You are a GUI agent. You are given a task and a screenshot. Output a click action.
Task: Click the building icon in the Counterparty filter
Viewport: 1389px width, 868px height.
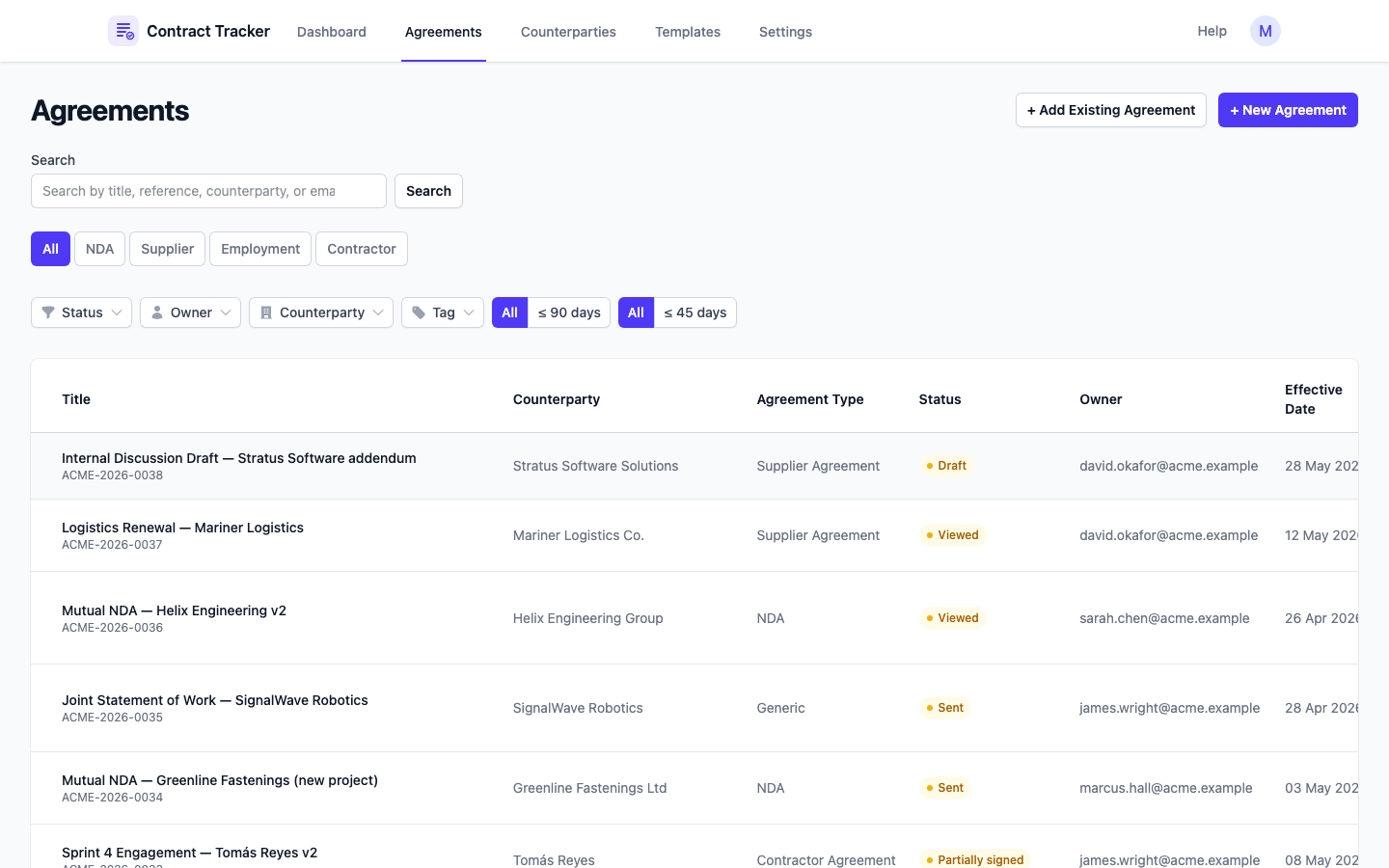click(x=266, y=312)
